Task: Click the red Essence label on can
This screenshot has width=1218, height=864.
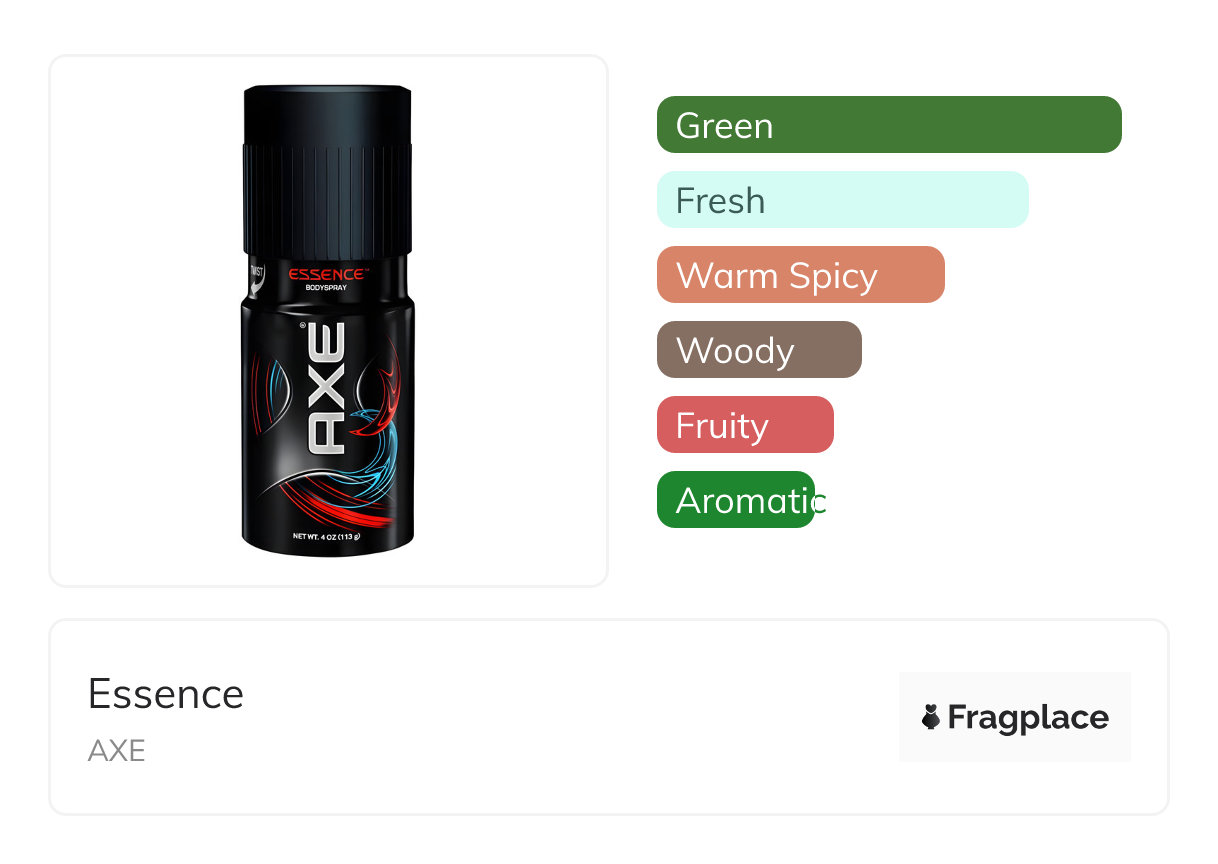Action: pyautogui.click(x=327, y=275)
